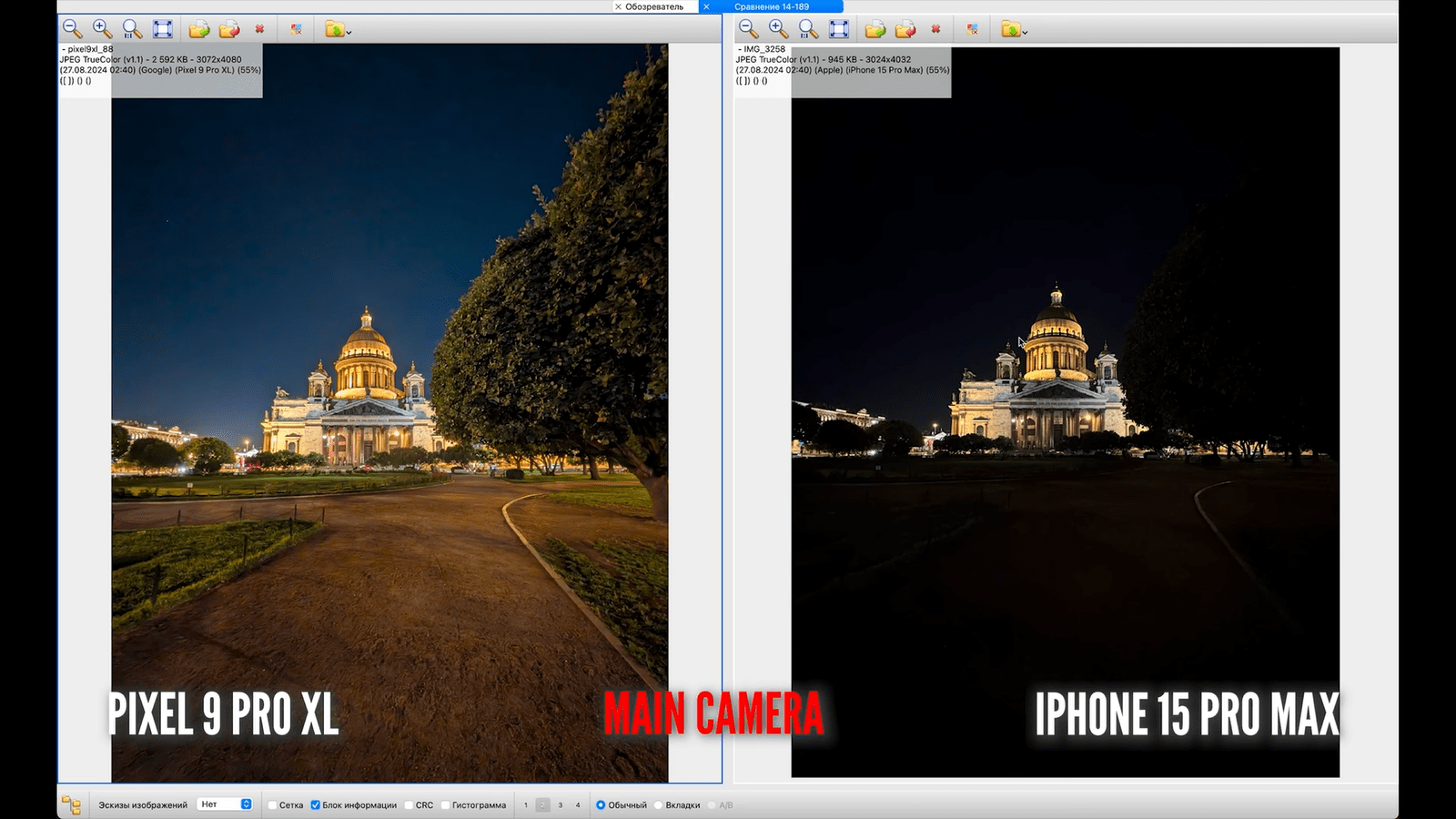Set compare pane count to 2
The width and height of the screenshot is (1456, 819).
tap(543, 805)
